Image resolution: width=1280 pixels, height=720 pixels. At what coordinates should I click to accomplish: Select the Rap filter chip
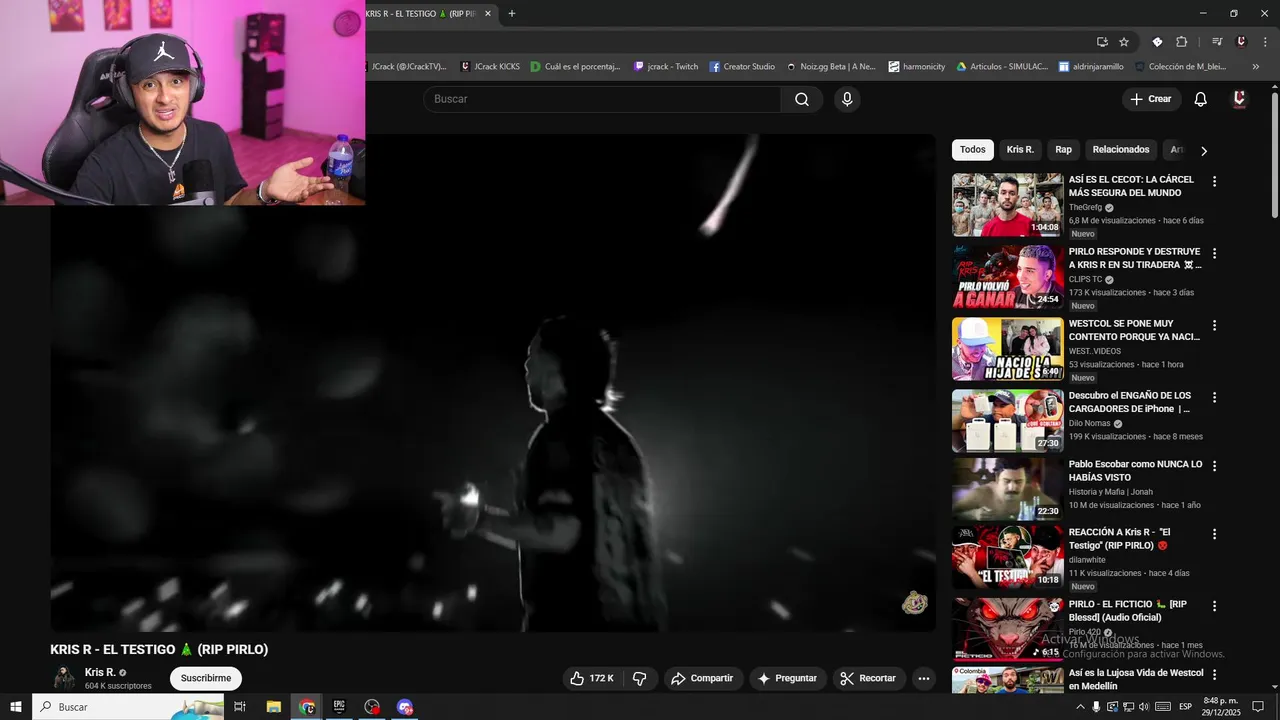1063,150
